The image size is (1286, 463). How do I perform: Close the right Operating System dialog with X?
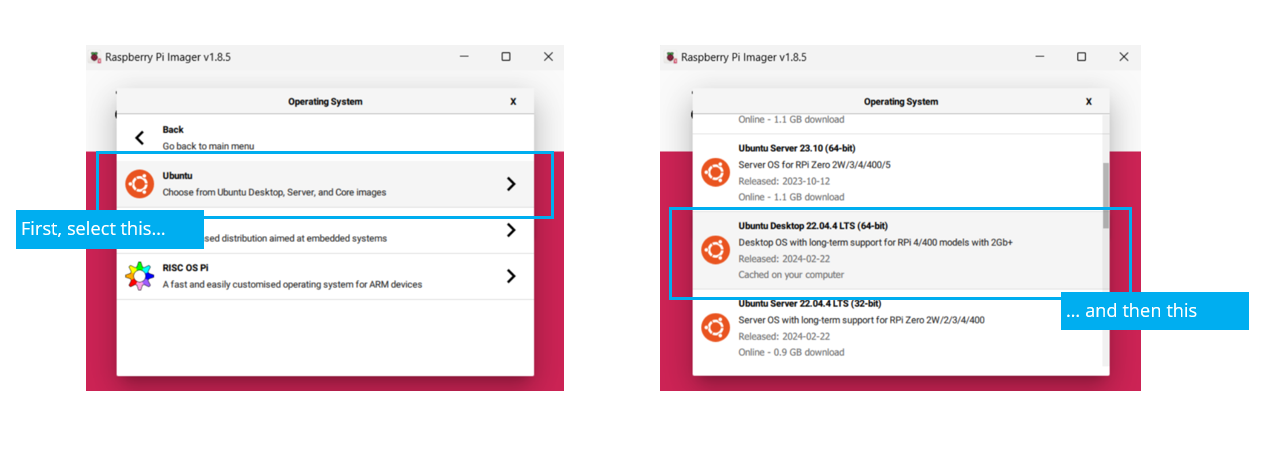pyautogui.click(x=1089, y=101)
